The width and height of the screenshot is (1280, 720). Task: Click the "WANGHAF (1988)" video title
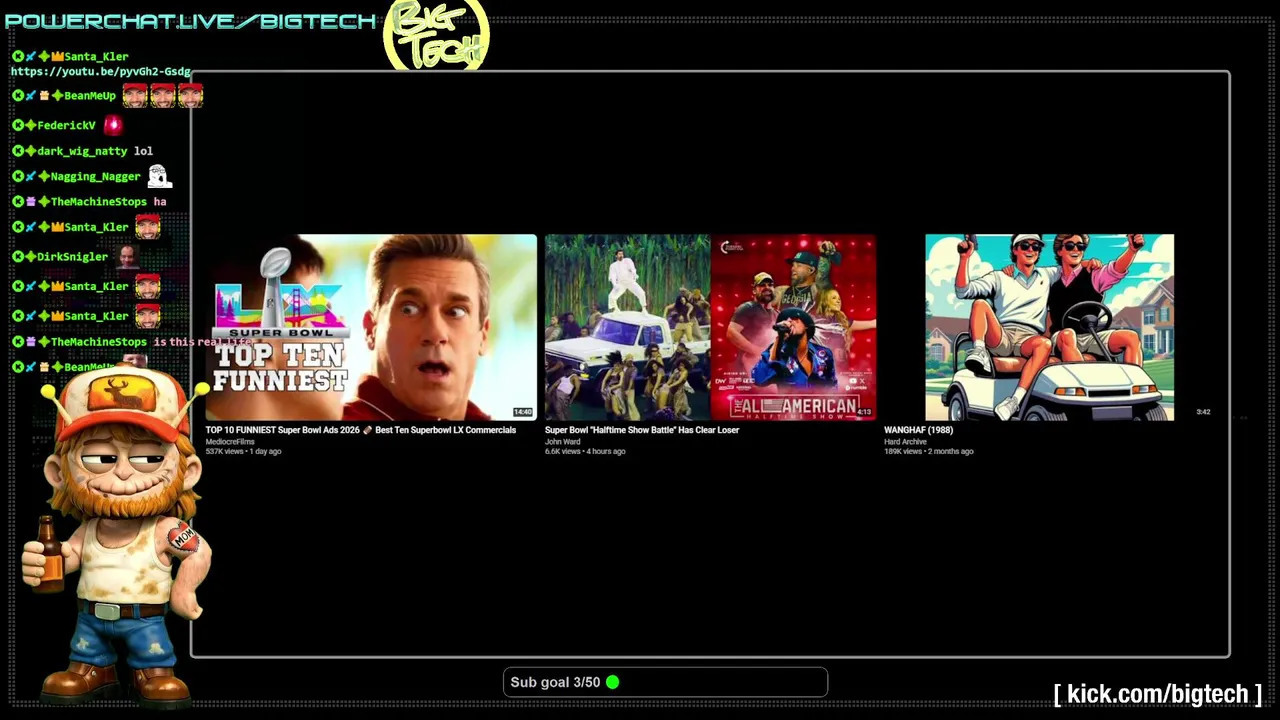918,430
